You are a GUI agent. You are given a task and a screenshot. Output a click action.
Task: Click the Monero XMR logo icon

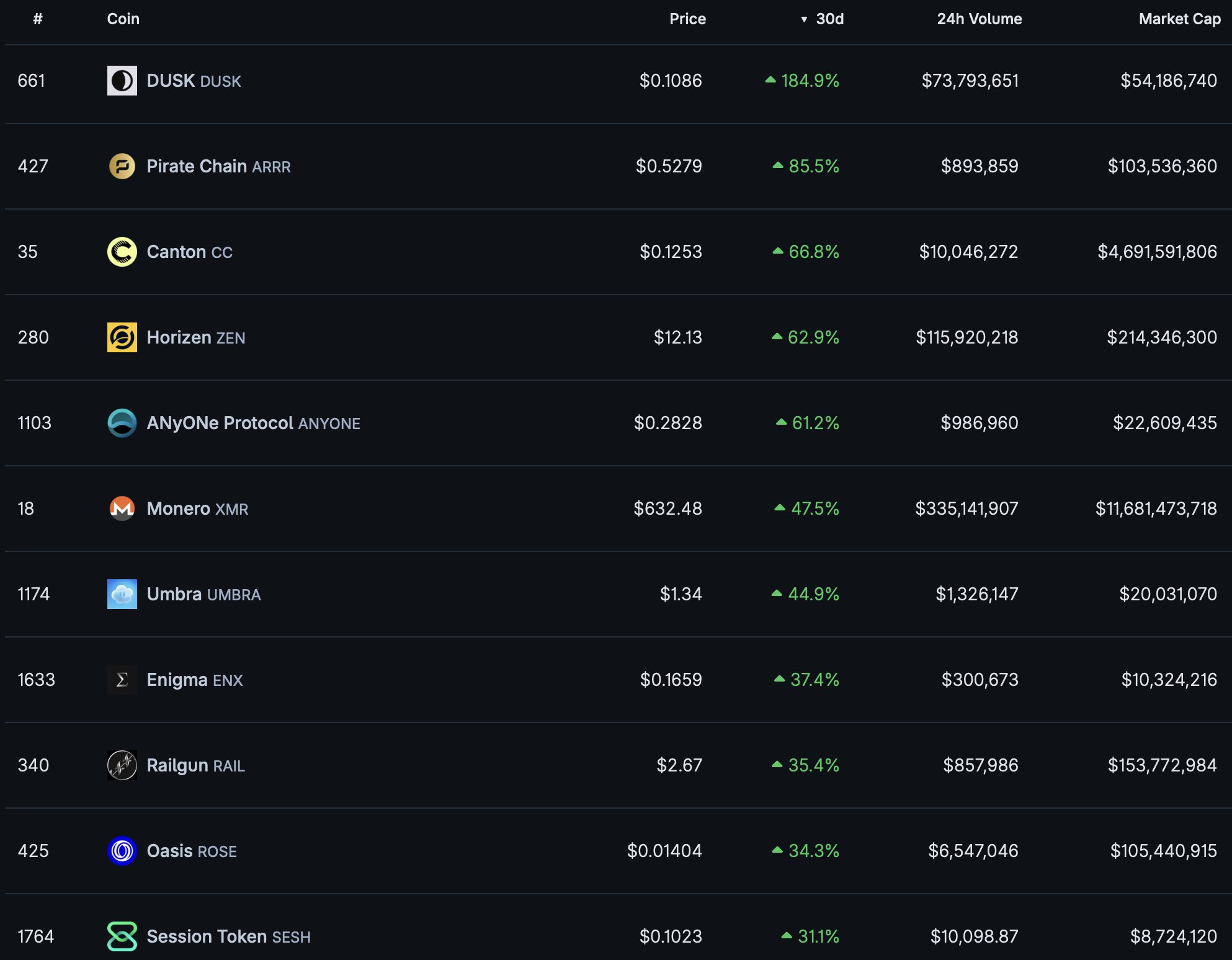122,509
